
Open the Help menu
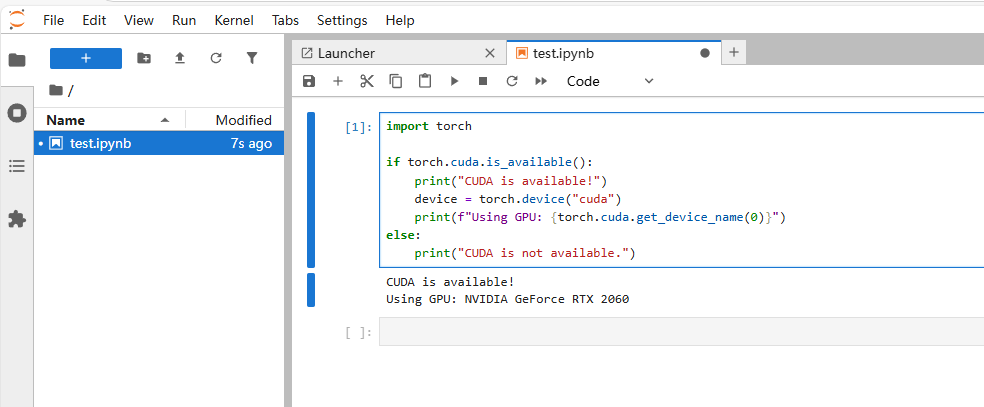tap(400, 20)
